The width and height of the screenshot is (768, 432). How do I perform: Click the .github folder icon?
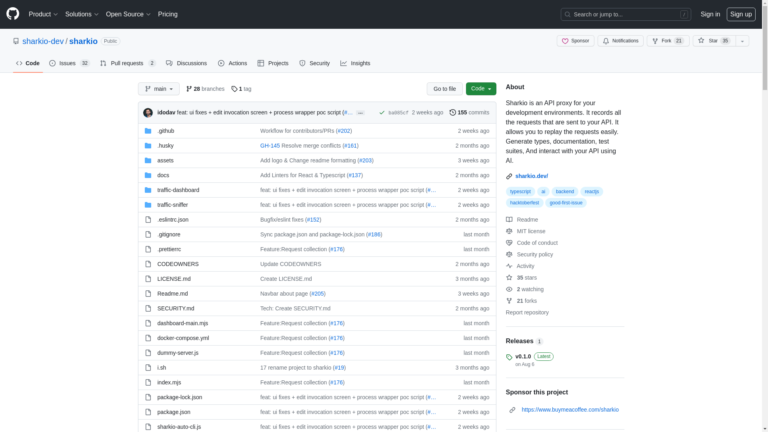[x=148, y=131]
